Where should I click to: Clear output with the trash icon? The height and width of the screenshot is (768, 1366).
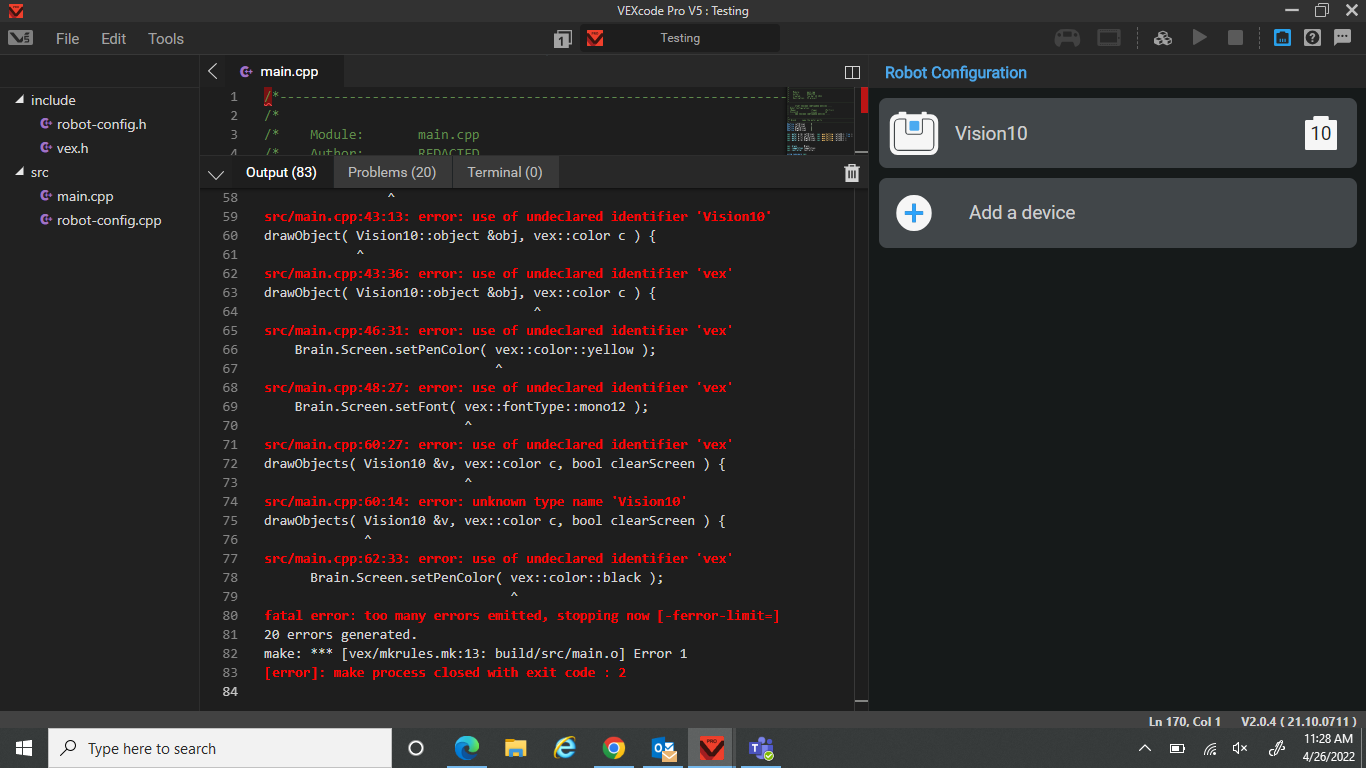click(x=852, y=172)
